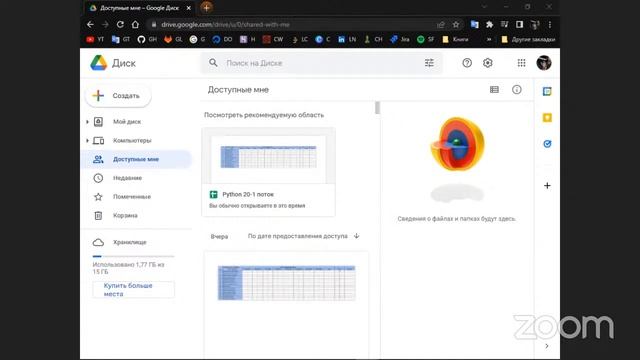Viewport: 640px width, 360px height.
Task: Click the file list scrollbar
Action: (377, 108)
